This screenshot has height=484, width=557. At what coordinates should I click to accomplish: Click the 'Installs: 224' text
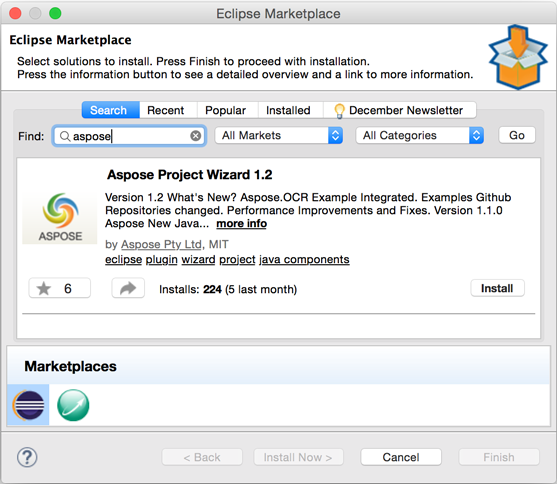pyautogui.click(x=190, y=289)
